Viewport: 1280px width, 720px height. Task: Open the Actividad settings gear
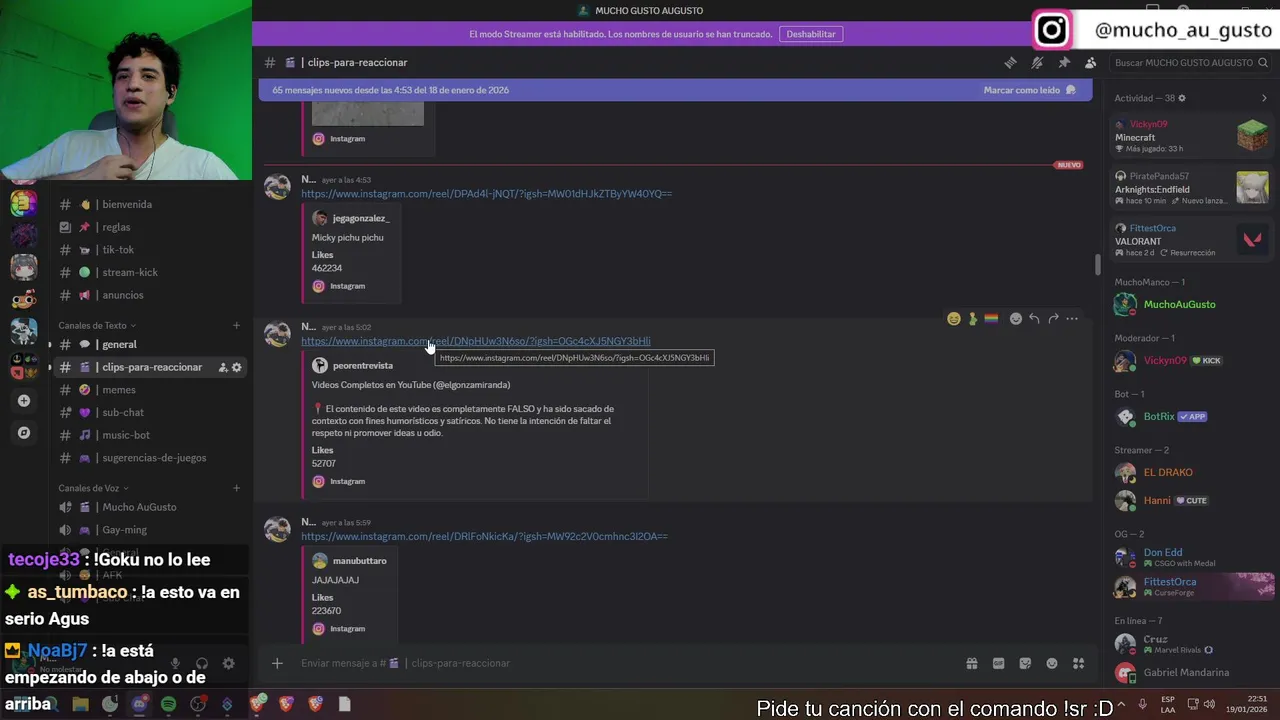click(x=1182, y=98)
